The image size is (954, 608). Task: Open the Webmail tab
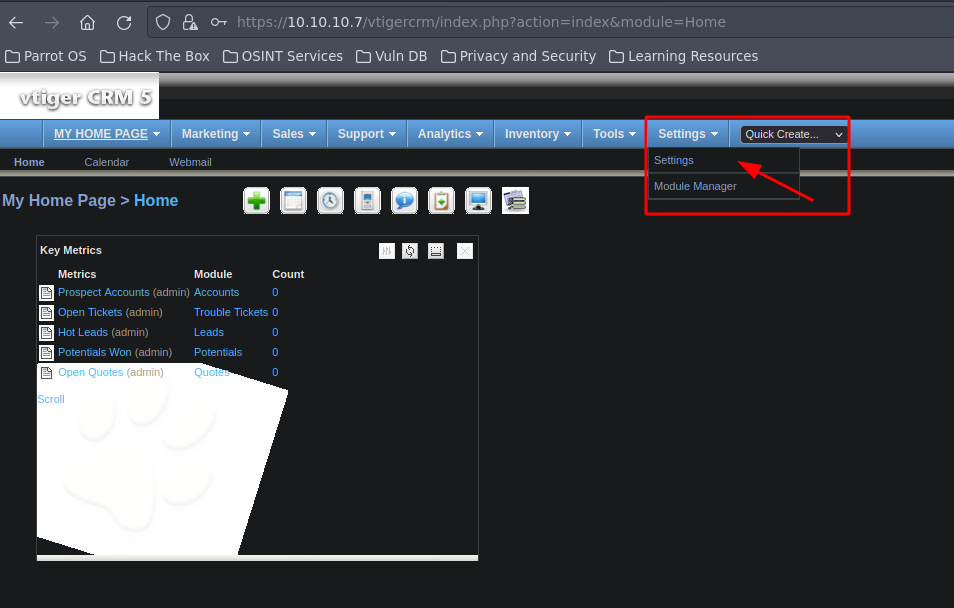coord(190,162)
